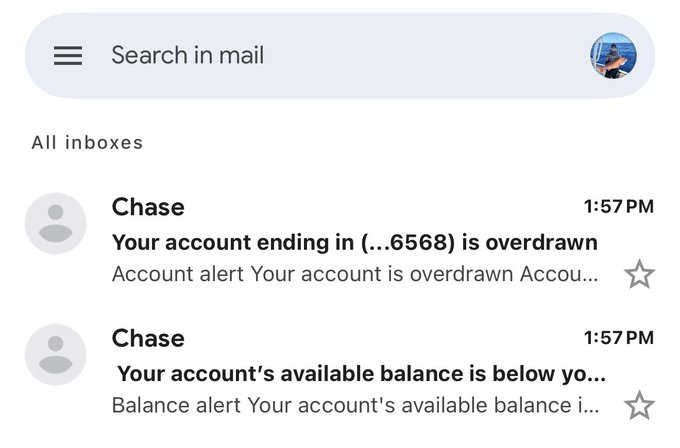Image resolution: width=680 pixels, height=448 pixels.
Task: Select sender avatar of the available balance email
Action: click(55, 355)
